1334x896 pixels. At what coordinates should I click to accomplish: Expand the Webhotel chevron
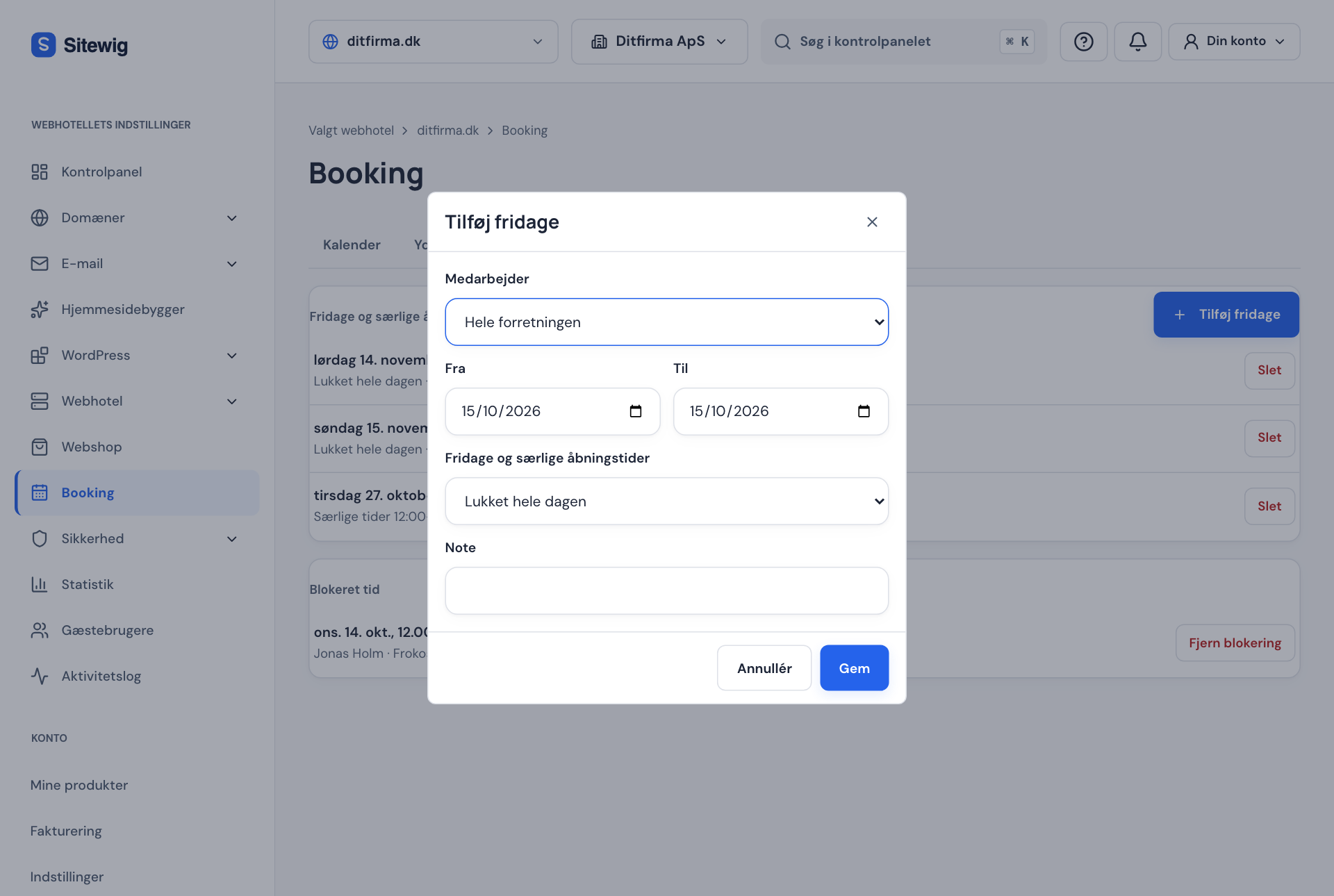pyautogui.click(x=232, y=401)
